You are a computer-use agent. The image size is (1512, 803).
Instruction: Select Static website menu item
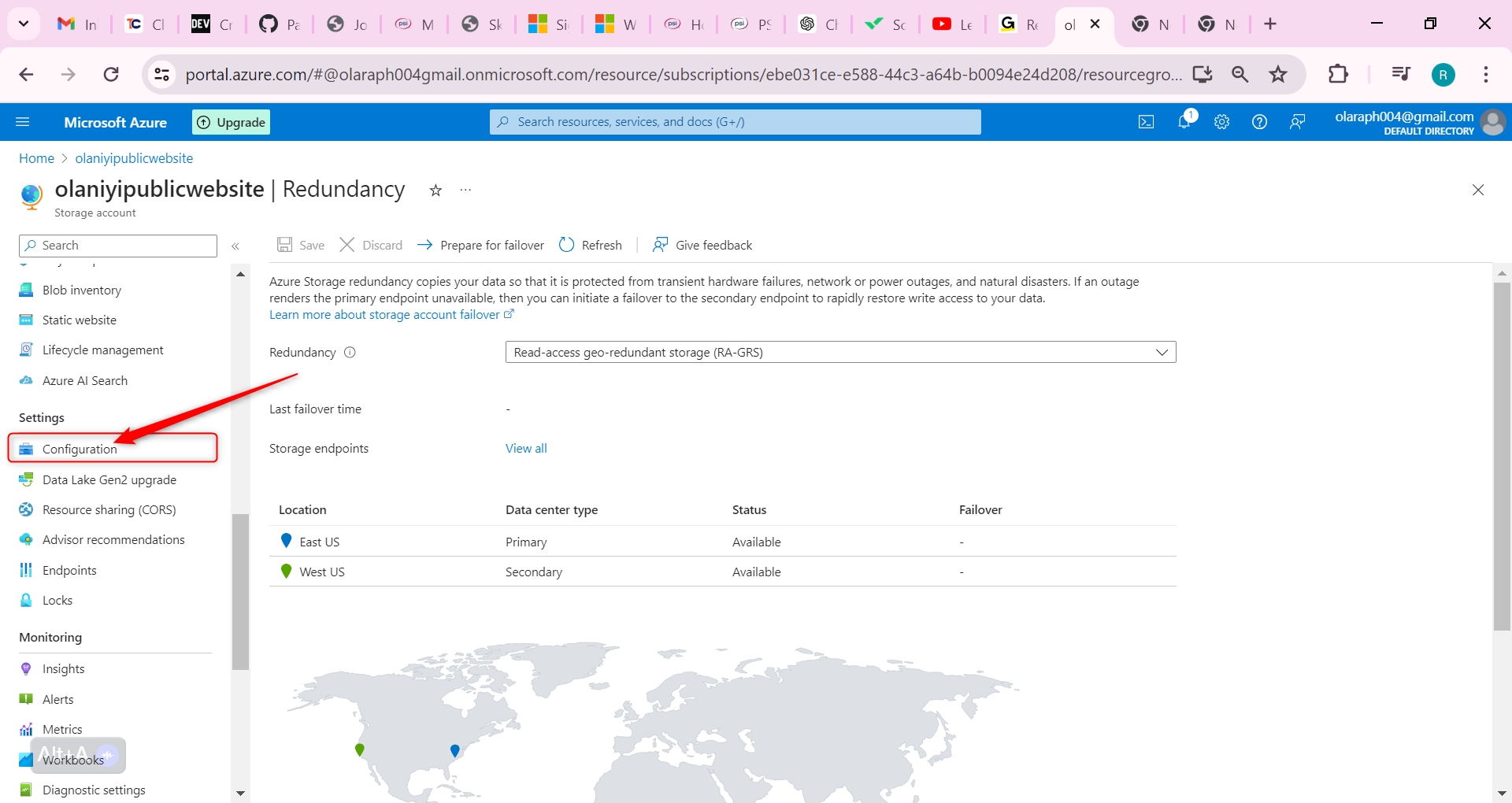tap(79, 320)
